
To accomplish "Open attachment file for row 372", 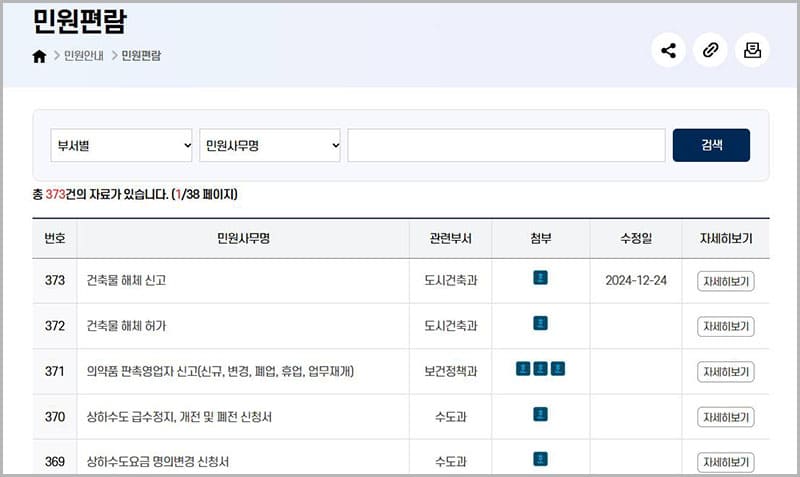I will [540, 323].
